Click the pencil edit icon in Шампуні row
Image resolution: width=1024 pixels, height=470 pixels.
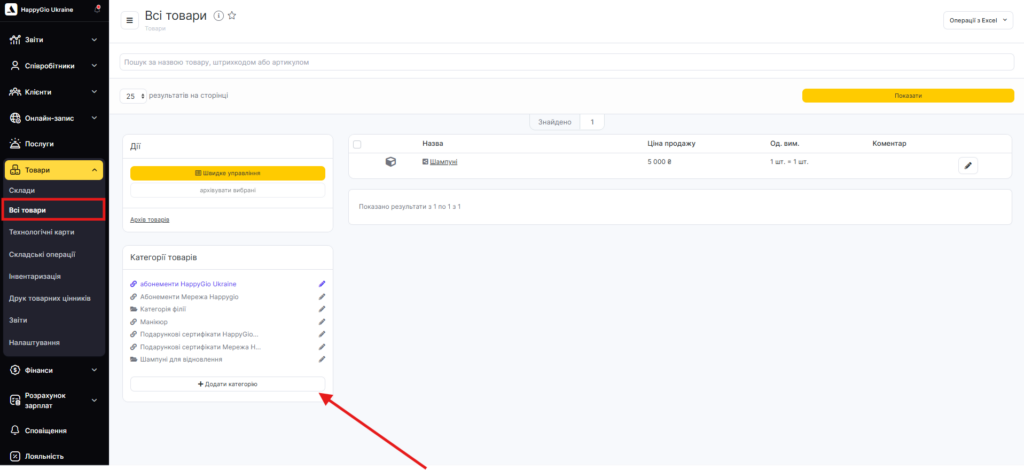[x=967, y=165]
